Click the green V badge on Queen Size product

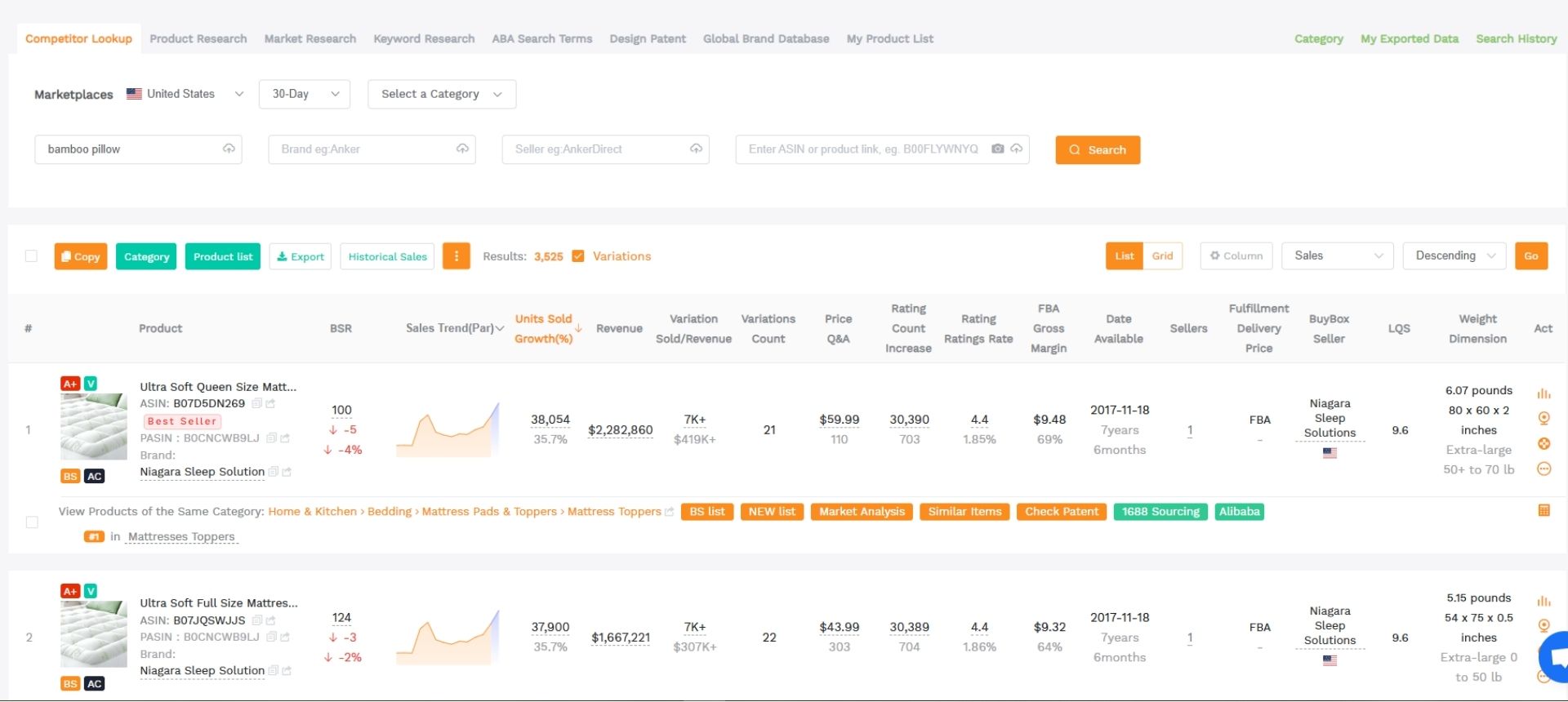[x=91, y=384]
